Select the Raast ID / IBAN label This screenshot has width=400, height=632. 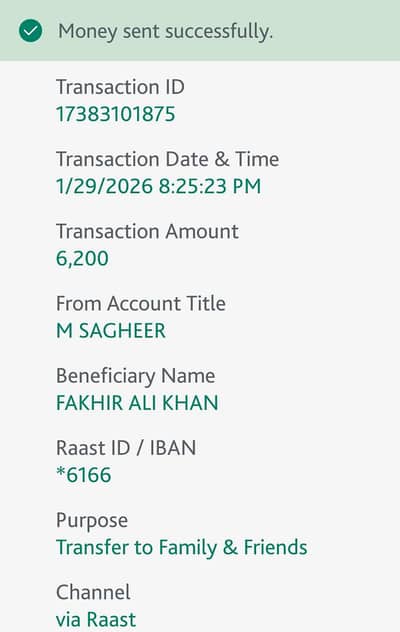[x=126, y=448]
